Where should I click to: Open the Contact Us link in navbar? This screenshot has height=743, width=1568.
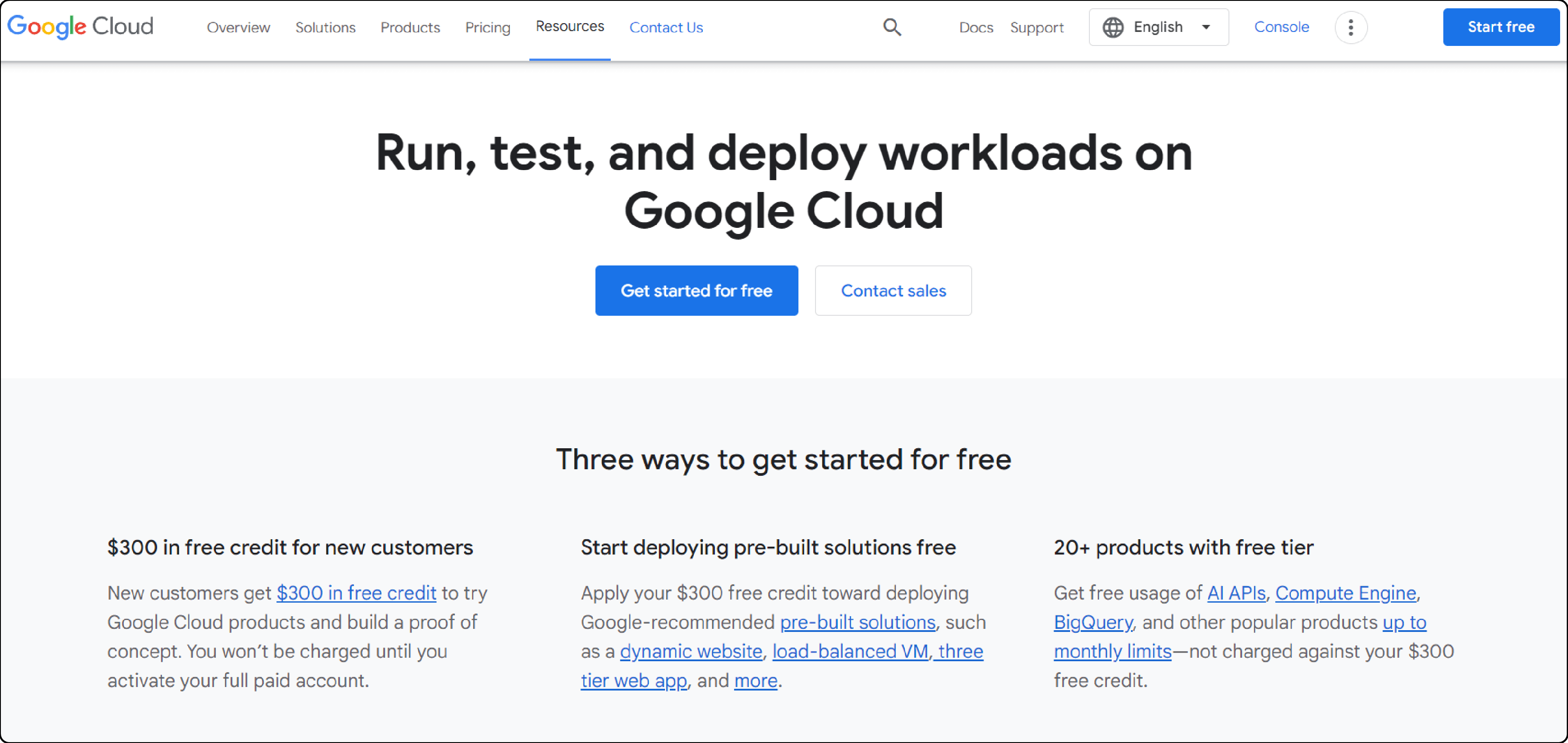pos(666,28)
